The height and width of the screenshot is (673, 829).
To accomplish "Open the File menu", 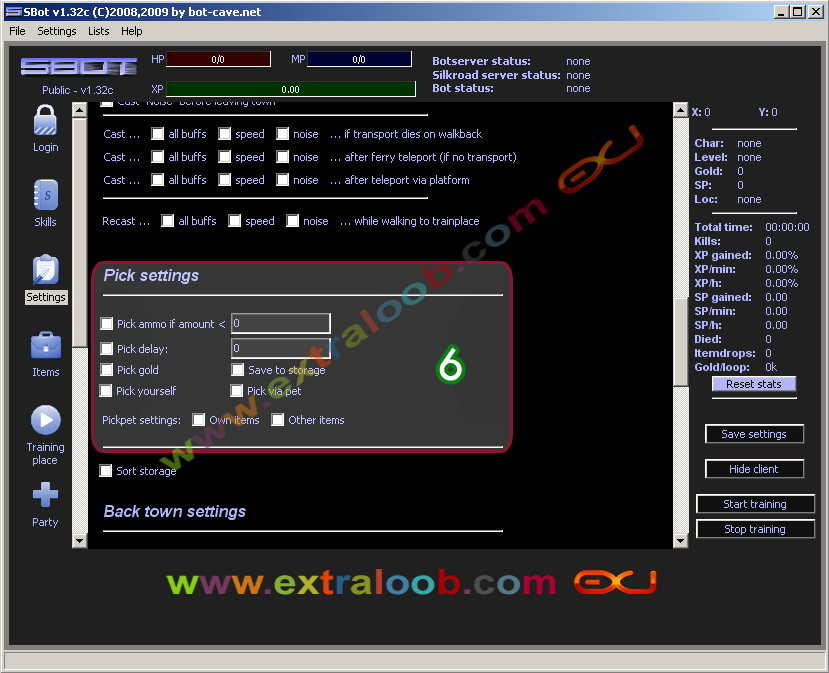I will point(17,31).
